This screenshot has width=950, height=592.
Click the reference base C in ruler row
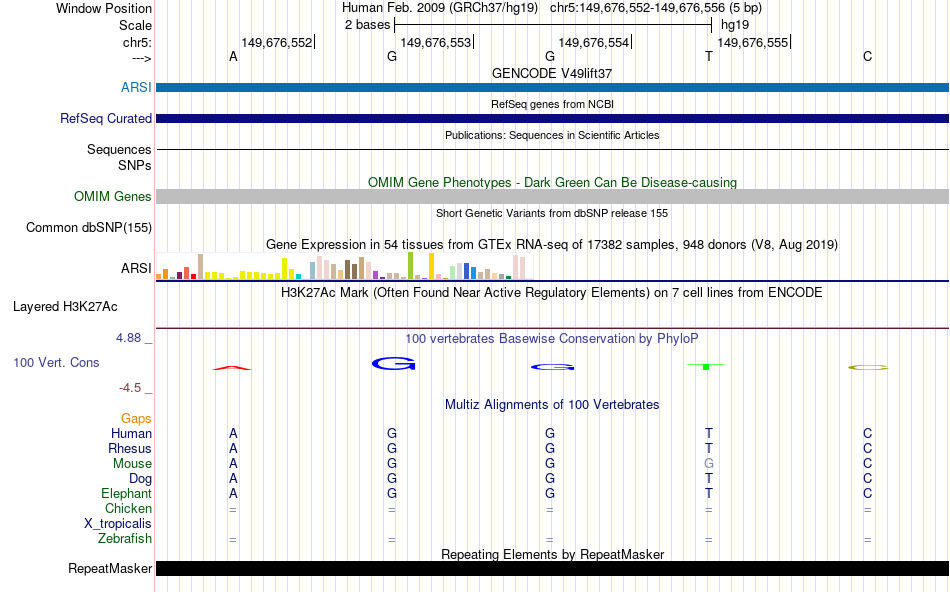click(868, 56)
